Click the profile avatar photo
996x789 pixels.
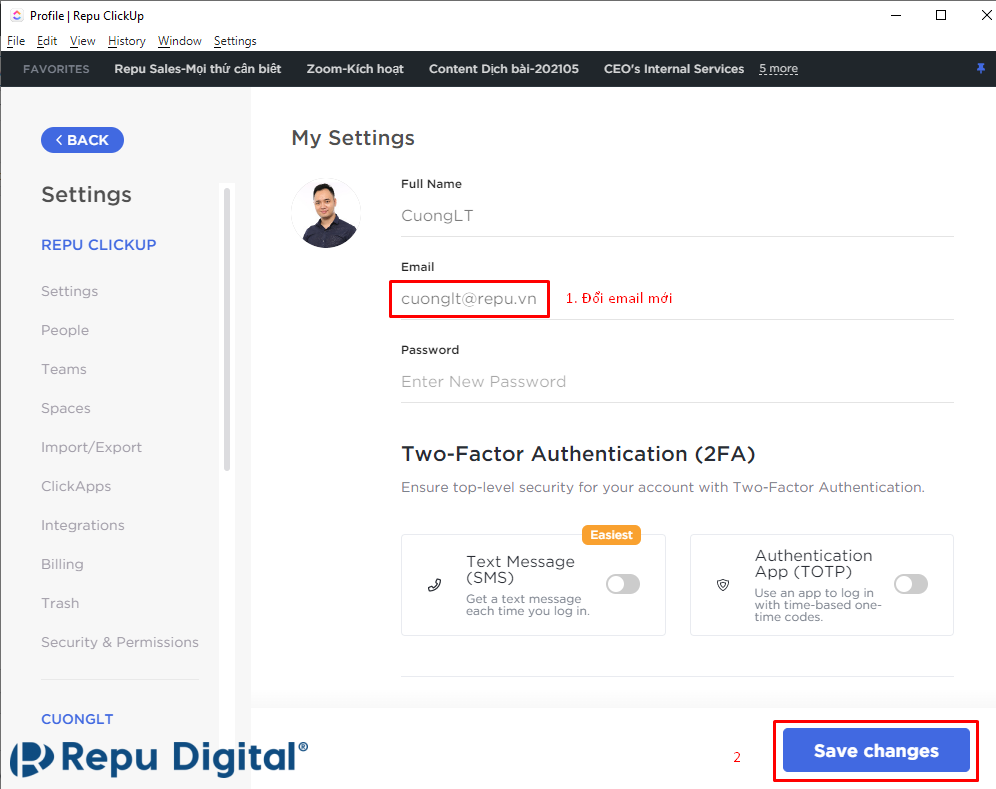(x=326, y=213)
